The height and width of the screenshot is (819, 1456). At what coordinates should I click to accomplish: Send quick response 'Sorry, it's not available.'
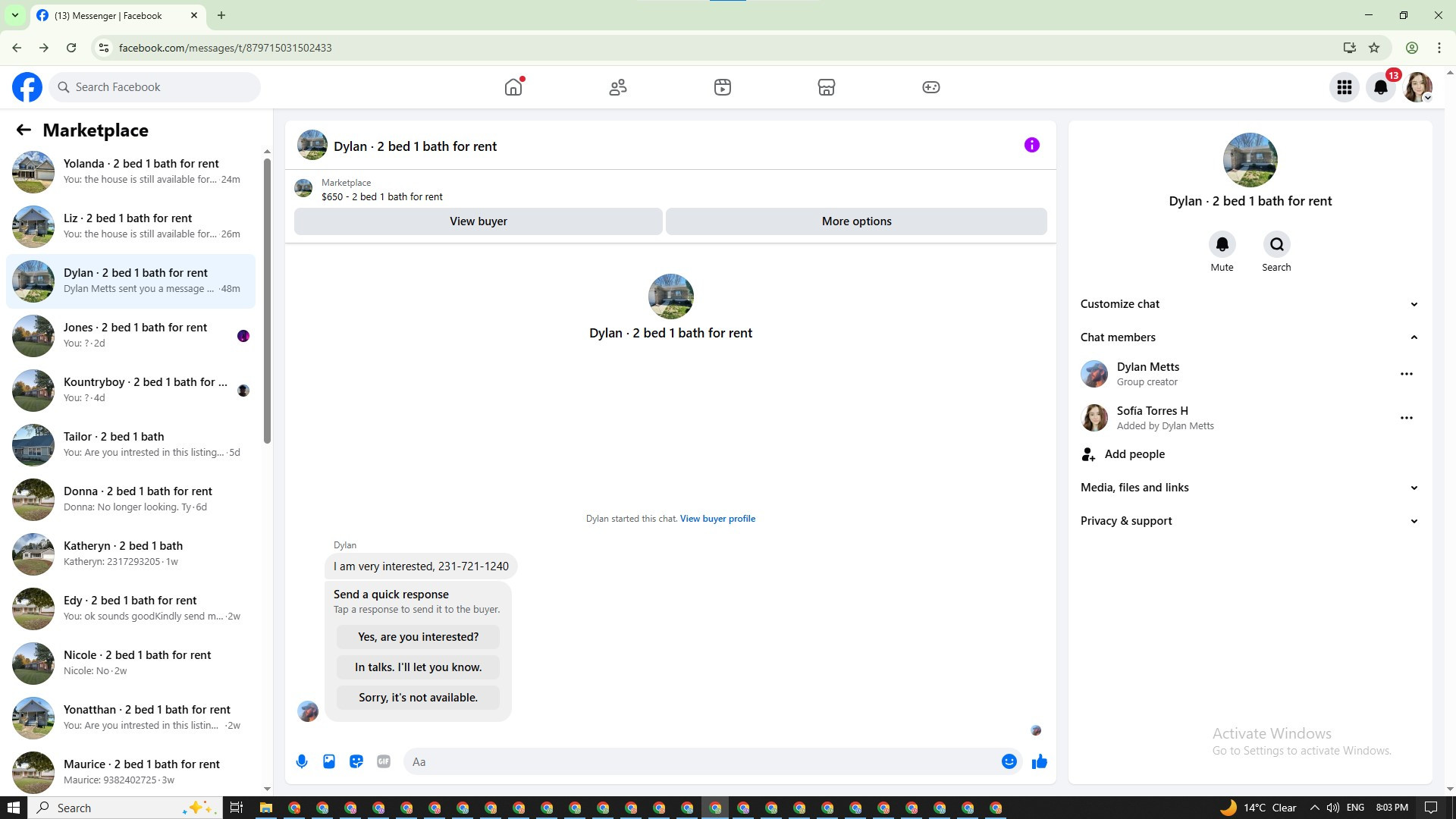click(418, 698)
